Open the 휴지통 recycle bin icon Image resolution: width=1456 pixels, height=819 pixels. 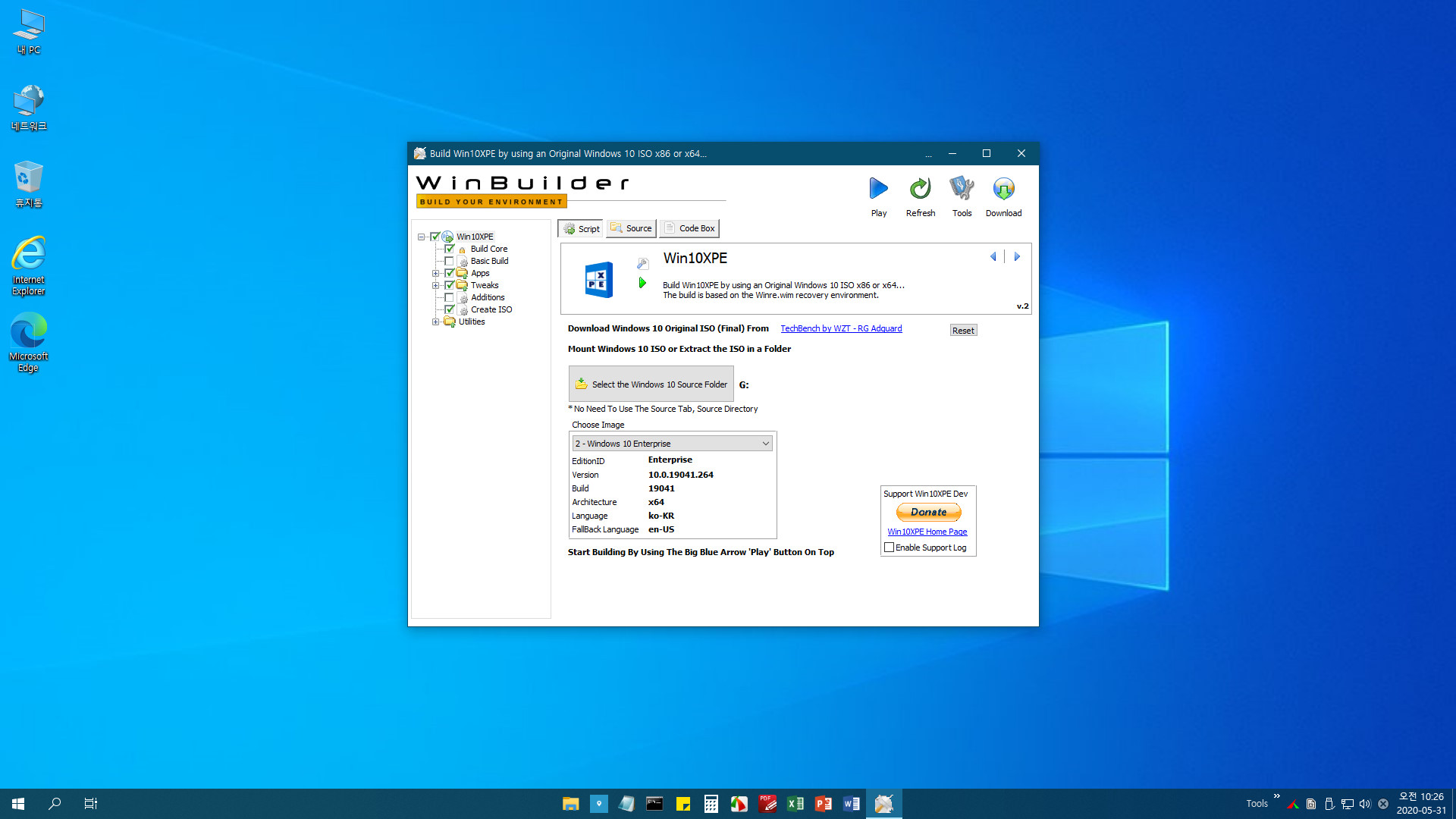[x=29, y=184]
